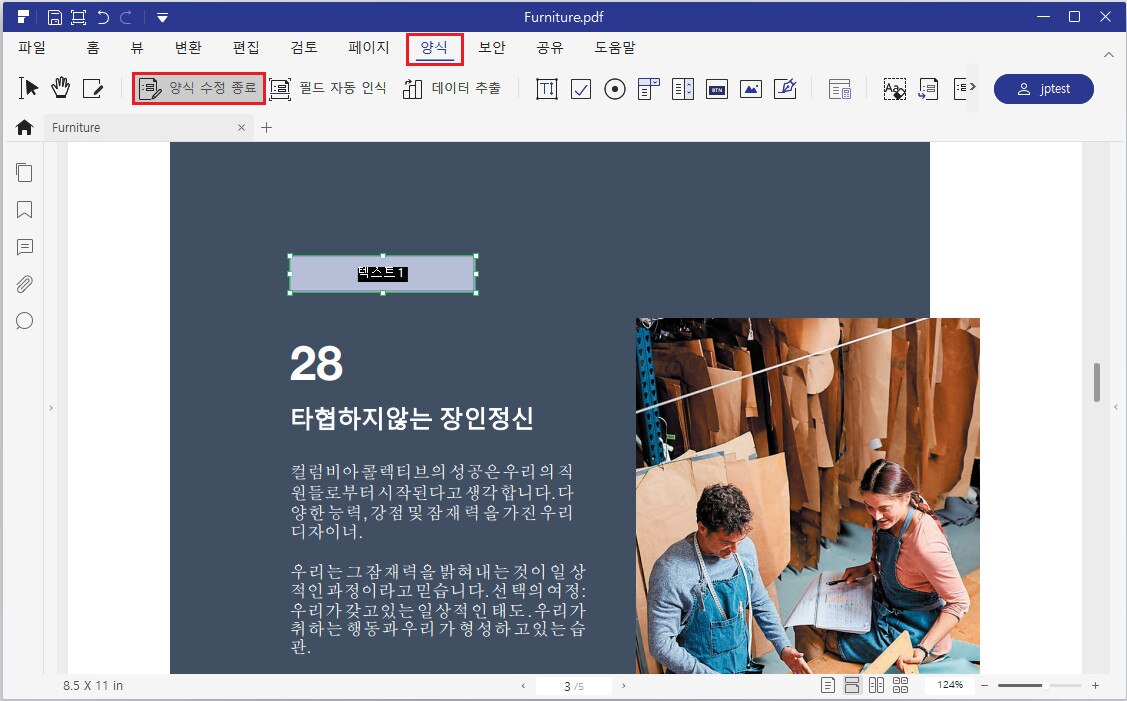Open a new tab with plus

pos(266,127)
